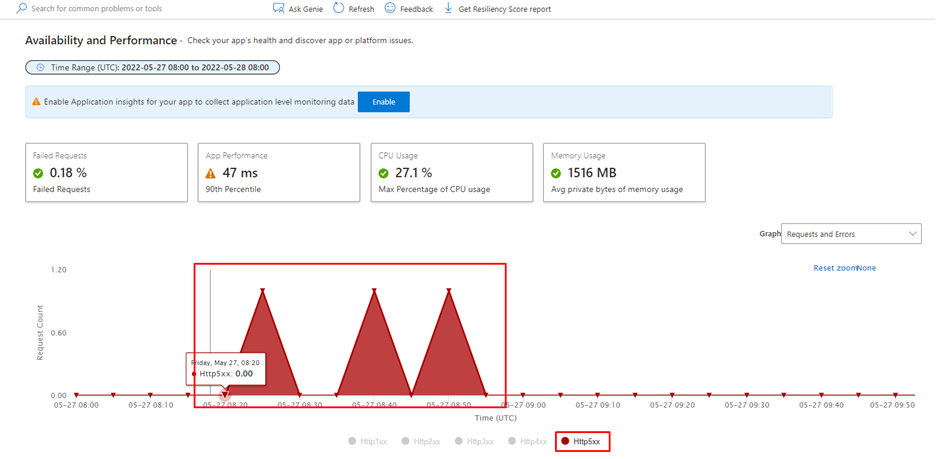Toggle Http2xx legend series
Viewport: 940px width, 459px height.
coord(421,442)
